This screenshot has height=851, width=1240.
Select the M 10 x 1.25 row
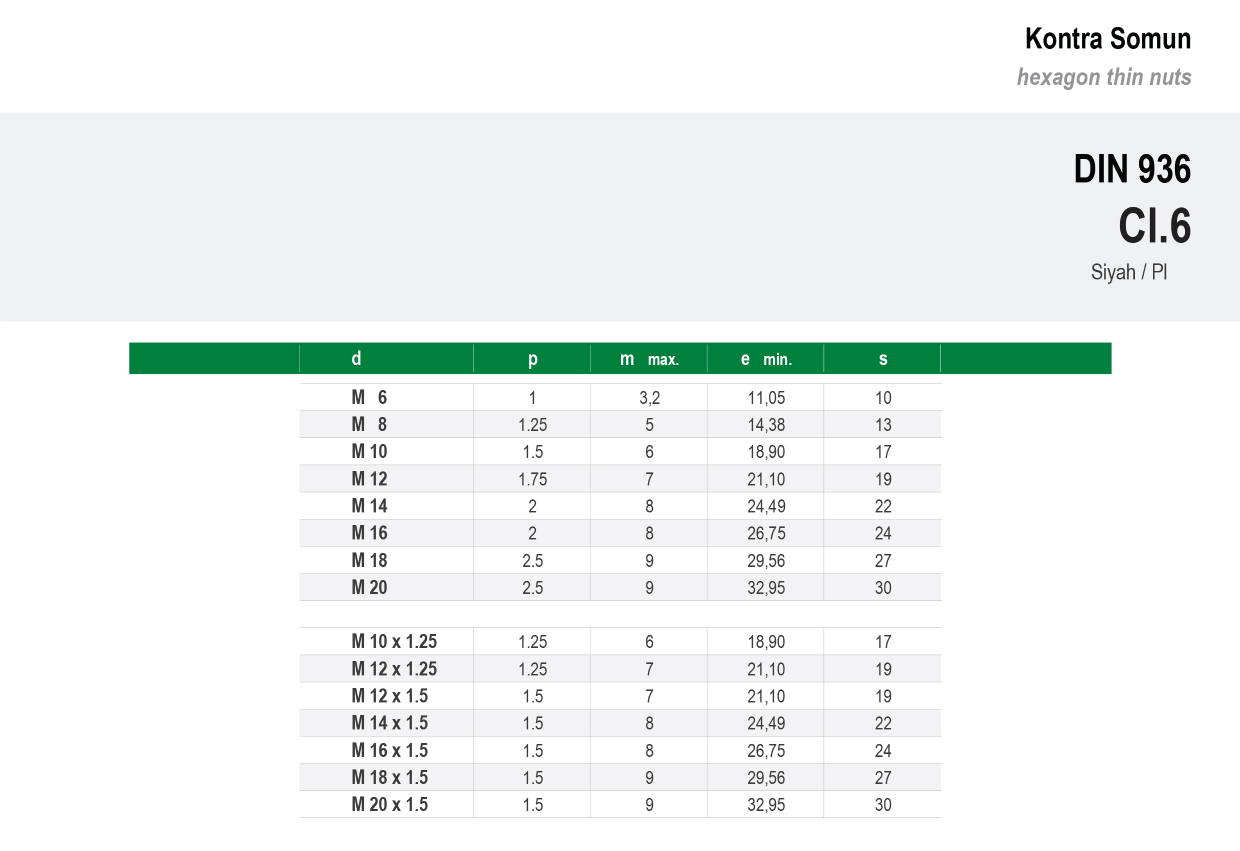pyautogui.click(x=620, y=641)
